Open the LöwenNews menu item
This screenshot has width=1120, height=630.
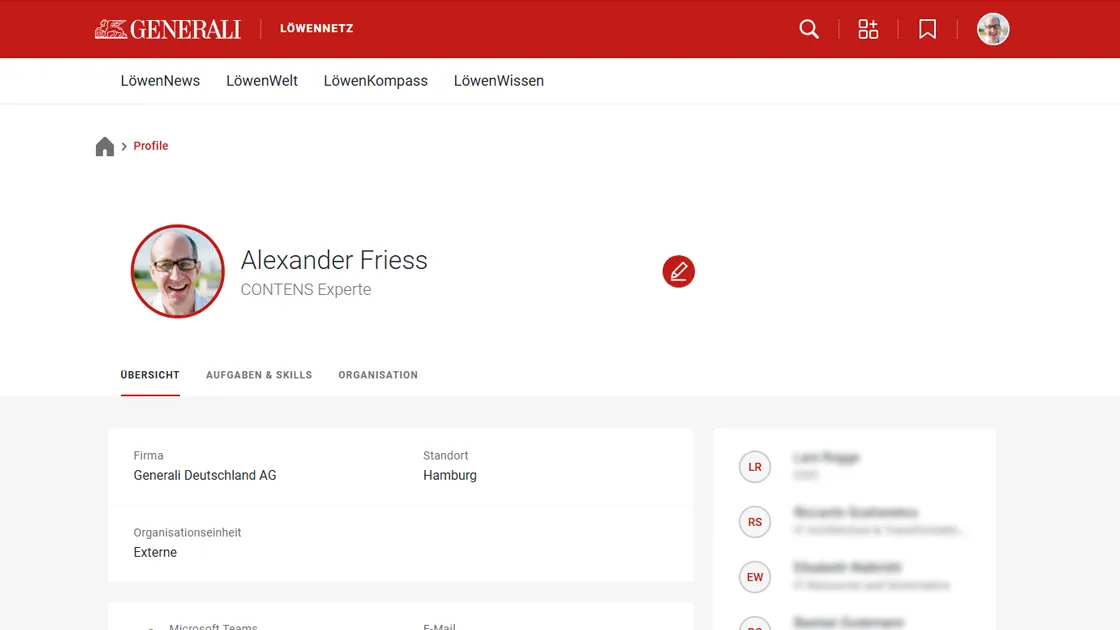pos(160,80)
